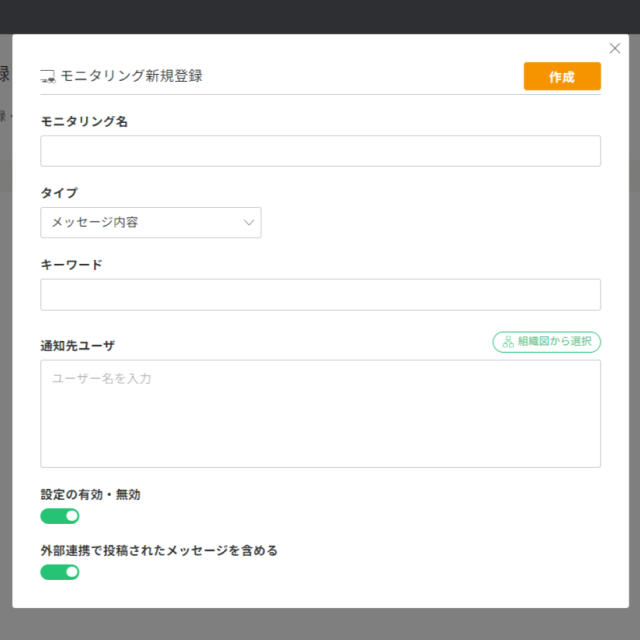Disable the 外部連携で投稿されたメッセージを含める switch
This screenshot has width=640, height=640.
click(60, 572)
